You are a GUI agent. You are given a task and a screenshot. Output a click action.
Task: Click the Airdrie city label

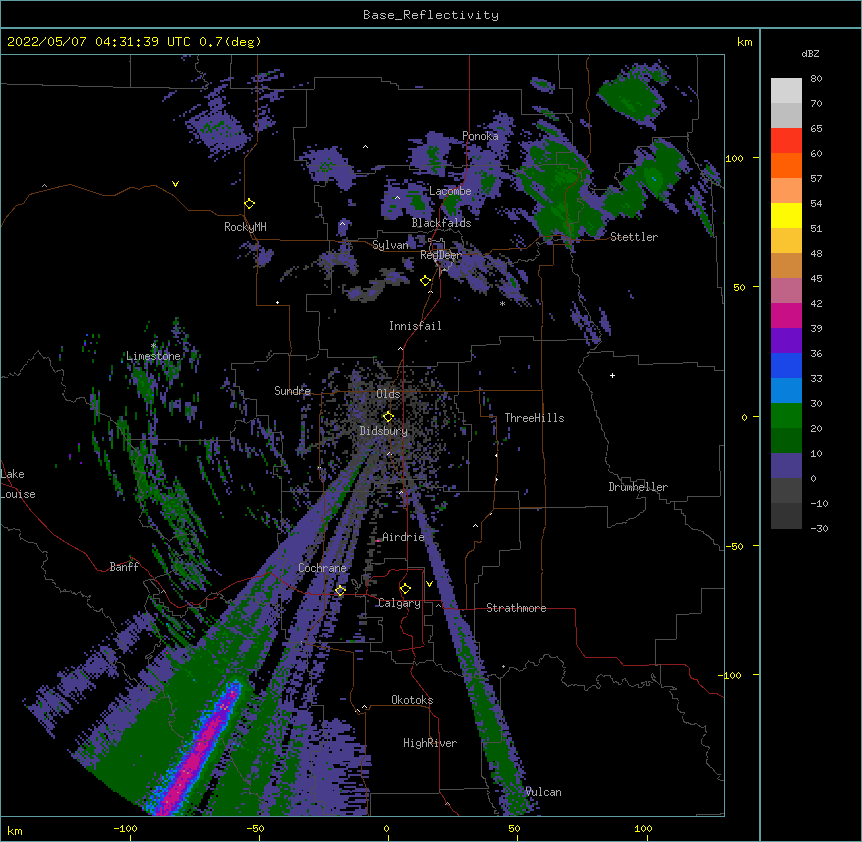(403, 537)
